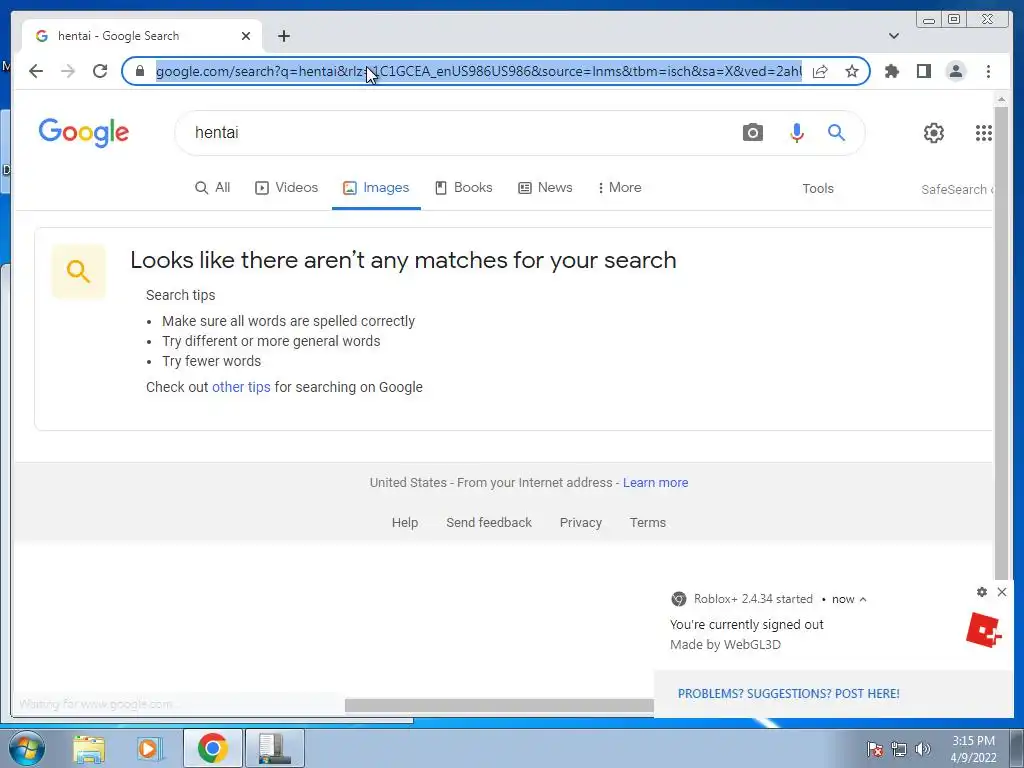Click the address bar URL
This screenshot has width=1024, height=768.
tap(478, 71)
